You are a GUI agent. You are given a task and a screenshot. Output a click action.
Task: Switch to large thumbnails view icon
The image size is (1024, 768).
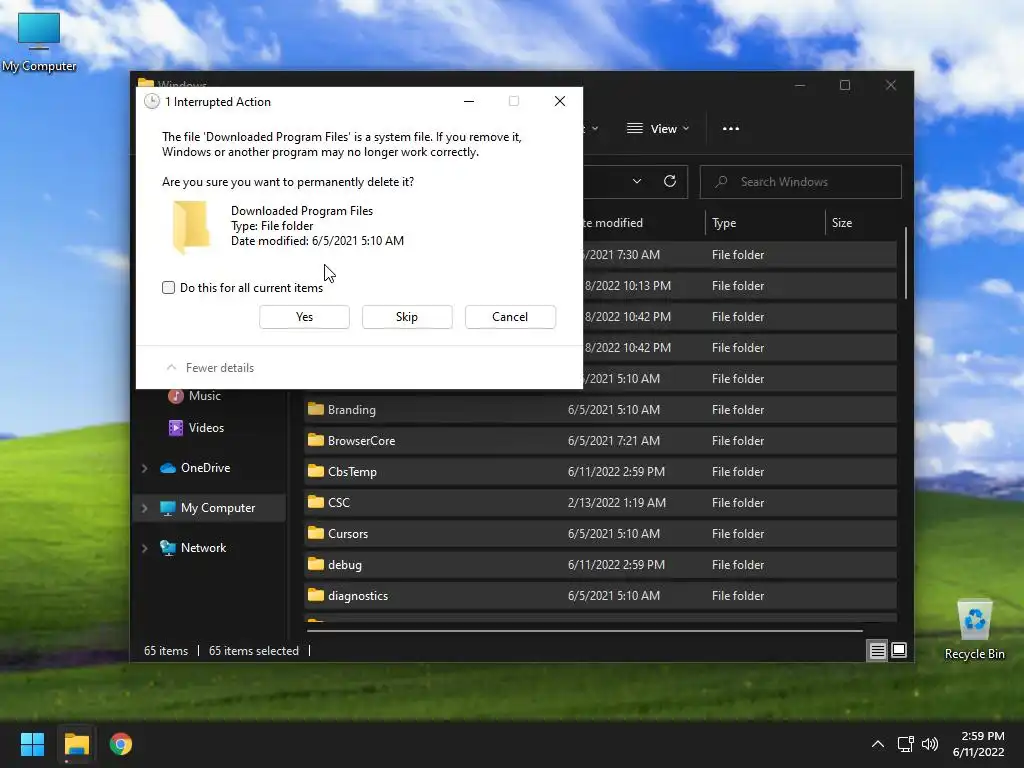pyautogui.click(x=899, y=650)
